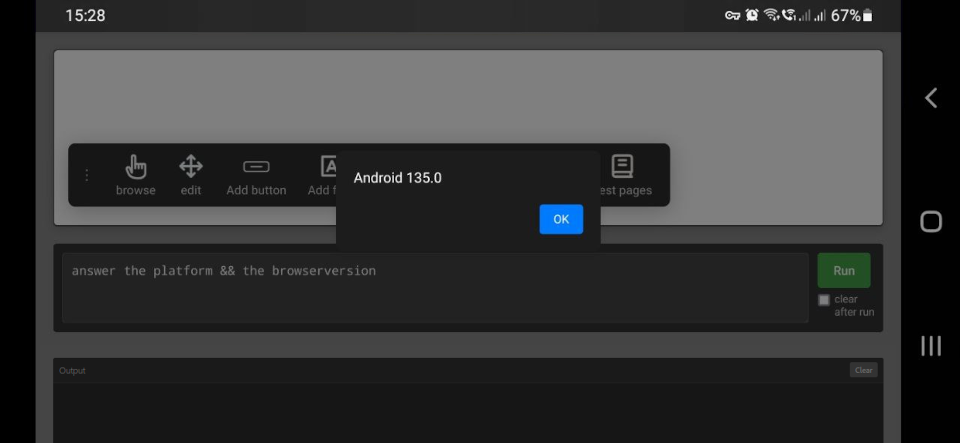Tap the Android back navigation arrow
Screen dimensions: 960x443
(931, 97)
